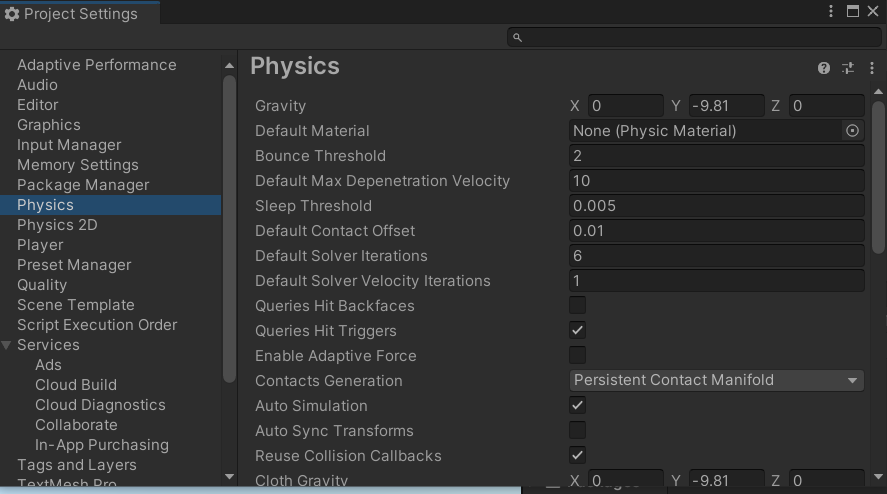Open Contacts Generation dropdown
This screenshot has width=887, height=494.
(x=717, y=380)
